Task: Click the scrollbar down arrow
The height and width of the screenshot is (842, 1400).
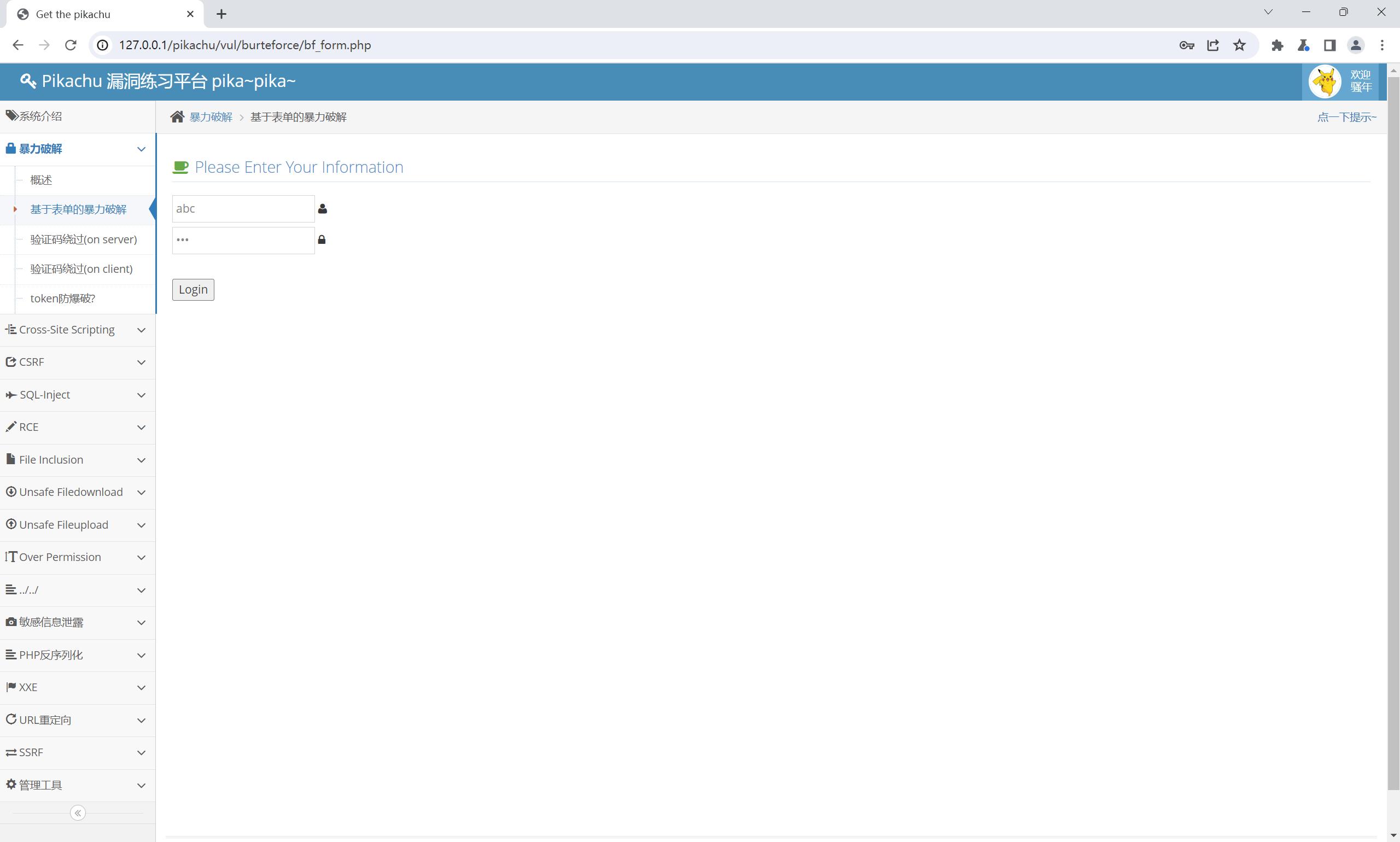Action: click(x=1393, y=836)
